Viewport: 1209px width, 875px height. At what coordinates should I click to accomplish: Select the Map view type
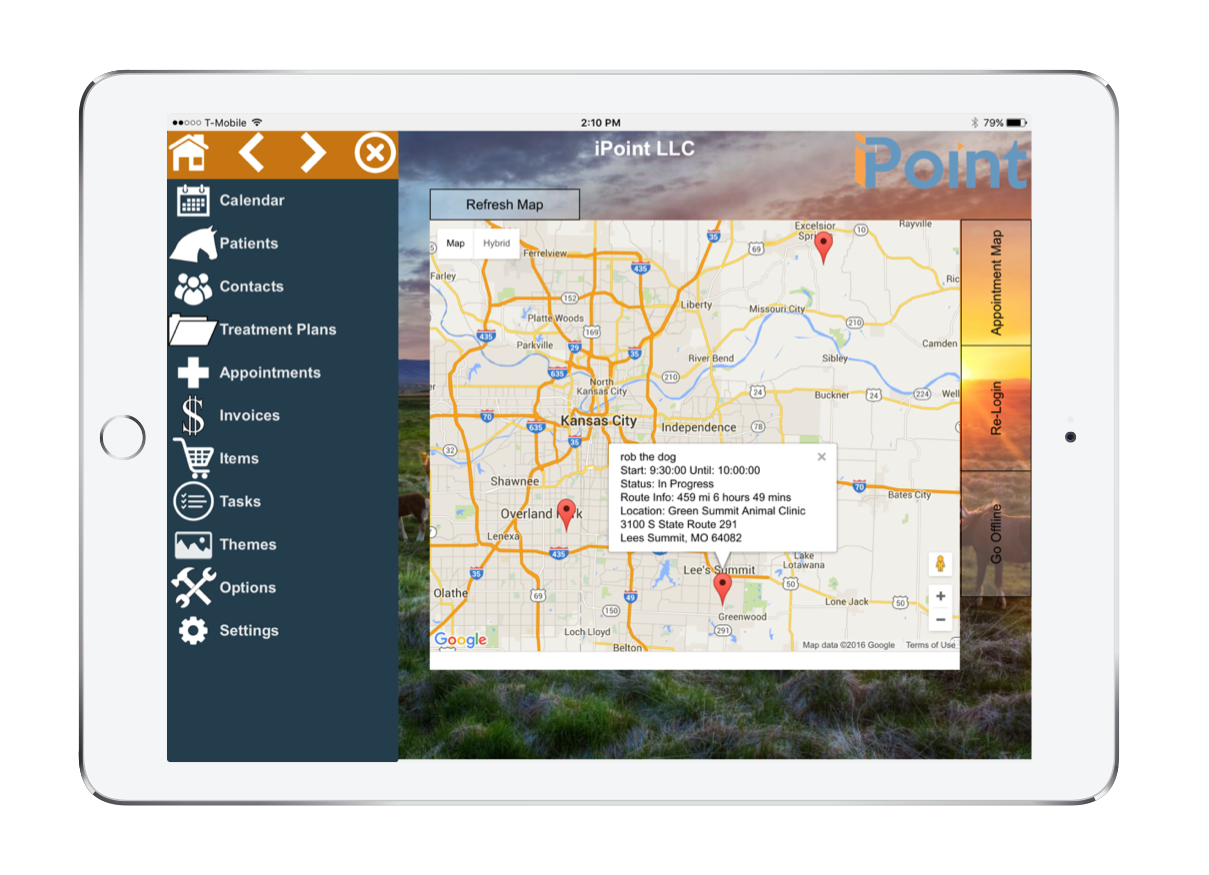(456, 243)
